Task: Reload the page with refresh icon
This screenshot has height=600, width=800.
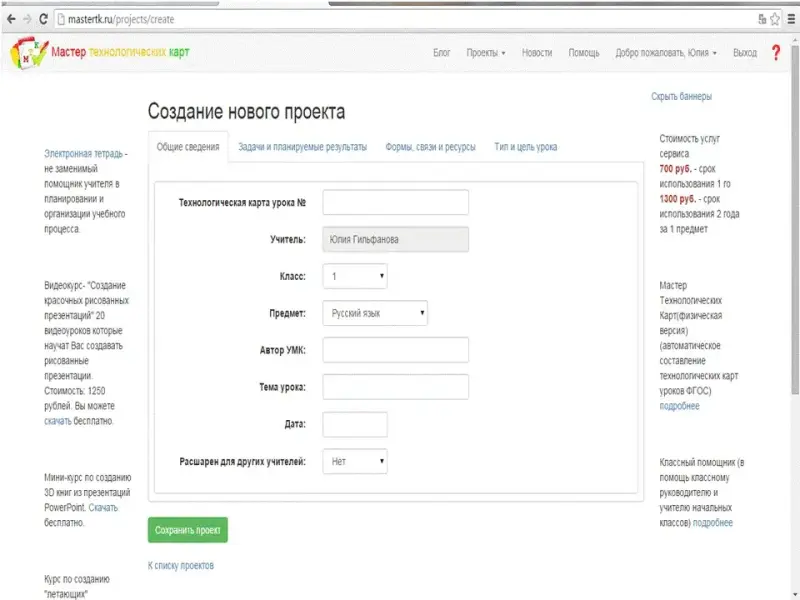Action: point(45,19)
